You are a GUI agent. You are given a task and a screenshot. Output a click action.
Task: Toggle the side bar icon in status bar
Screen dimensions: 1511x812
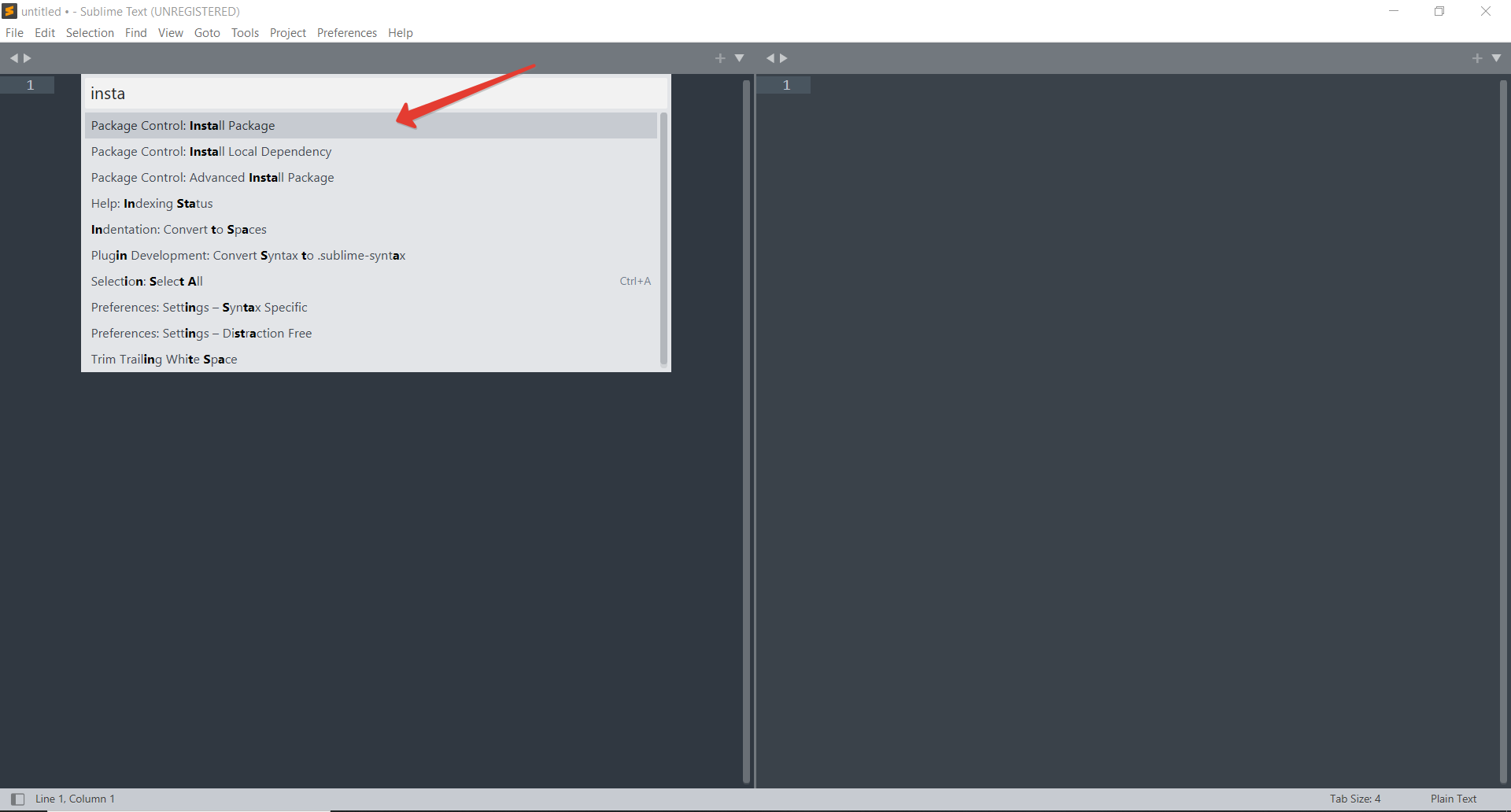pos(17,799)
